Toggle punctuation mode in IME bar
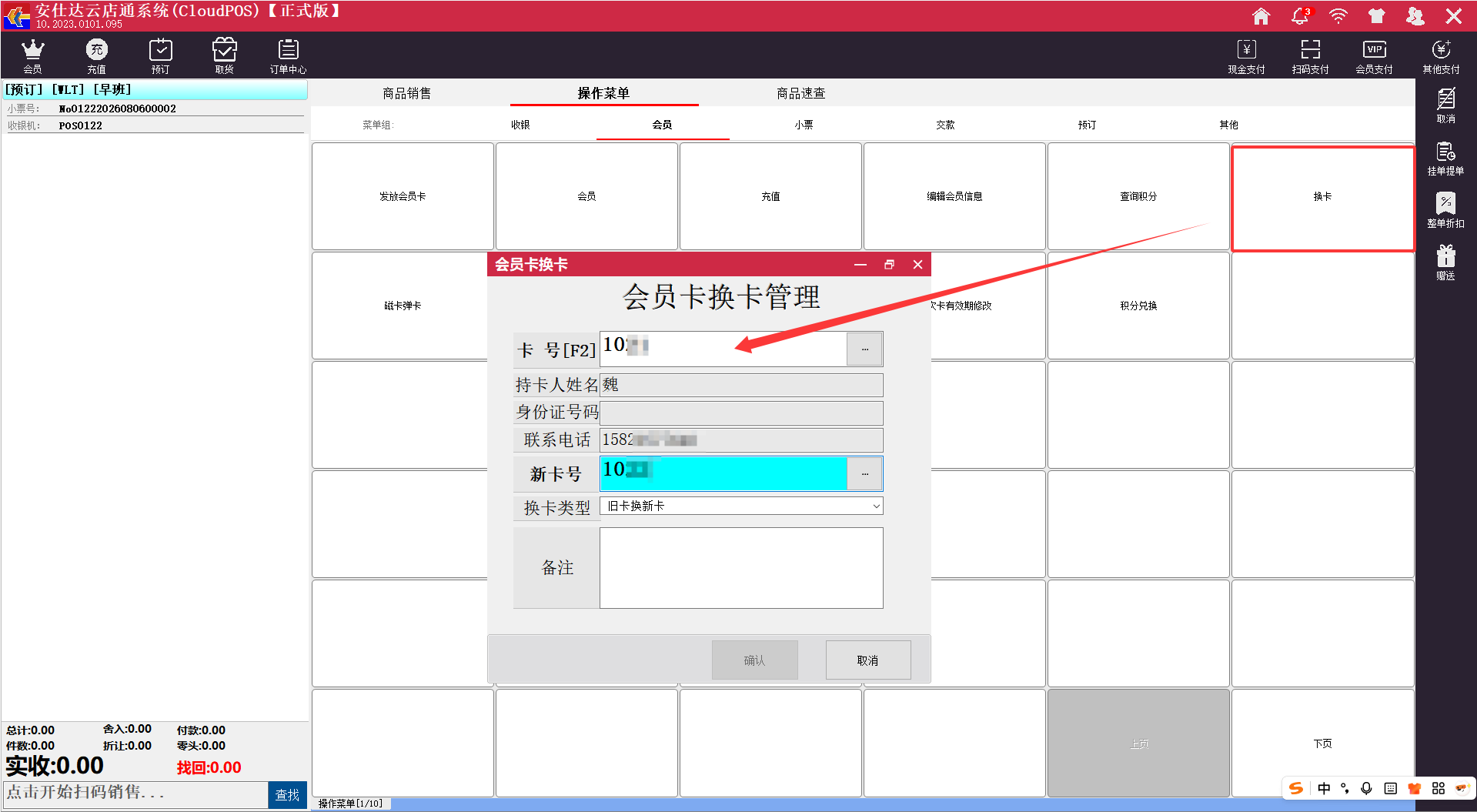The height and width of the screenshot is (812, 1477). click(x=1345, y=788)
